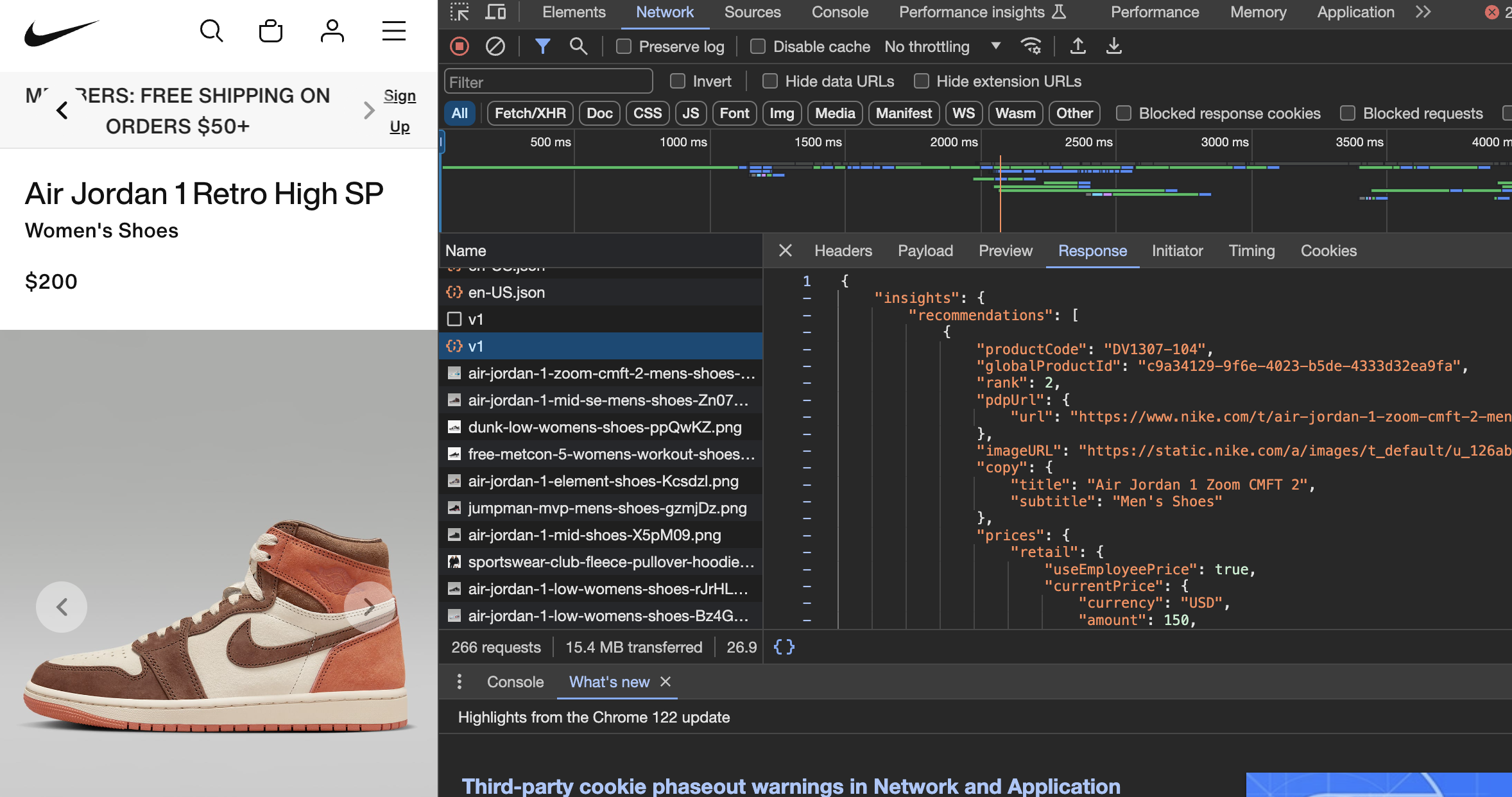The image size is (1512, 797).
Task: Open Nike shopping bag icon
Action: (x=270, y=31)
